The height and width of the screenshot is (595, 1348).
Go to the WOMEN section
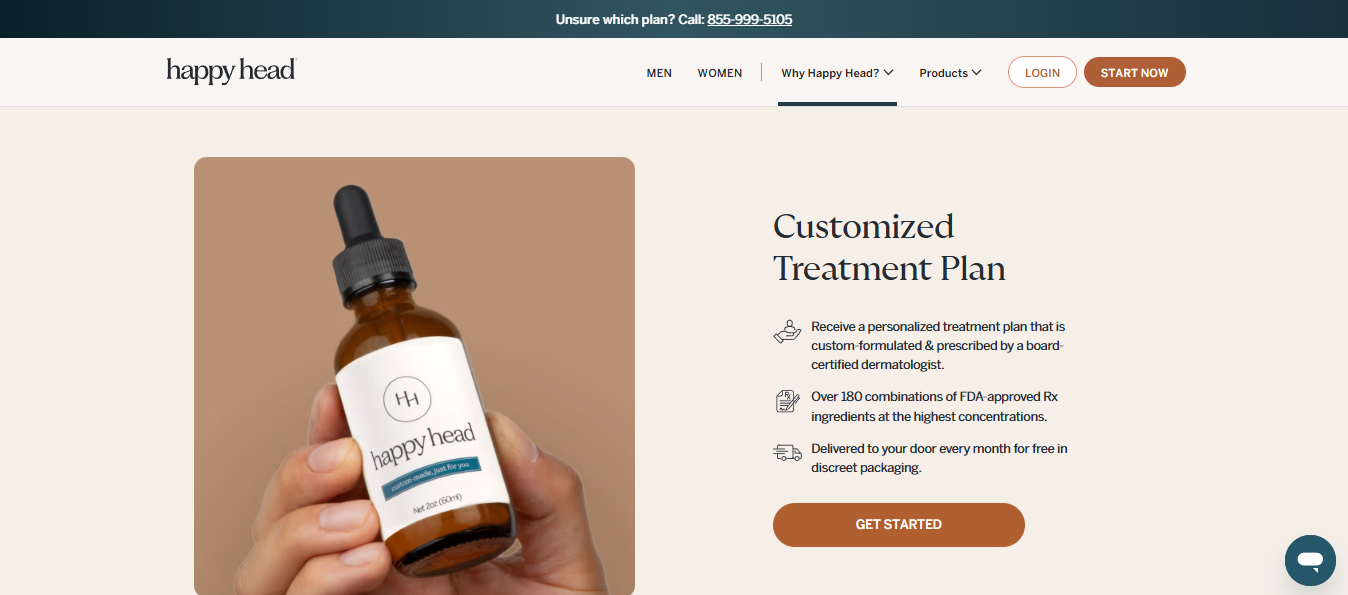[720, 73]
